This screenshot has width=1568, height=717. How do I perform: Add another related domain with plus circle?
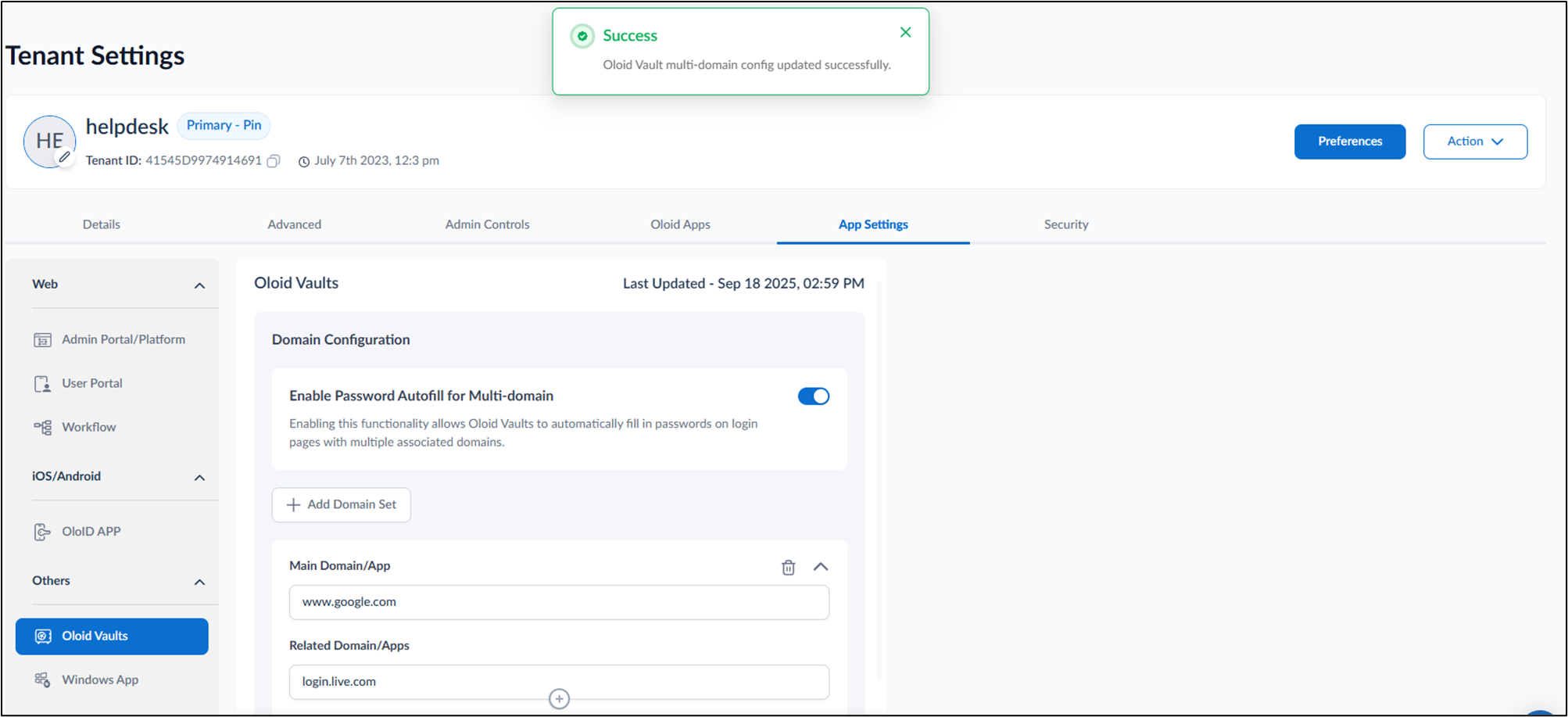(x=559, y=699)
